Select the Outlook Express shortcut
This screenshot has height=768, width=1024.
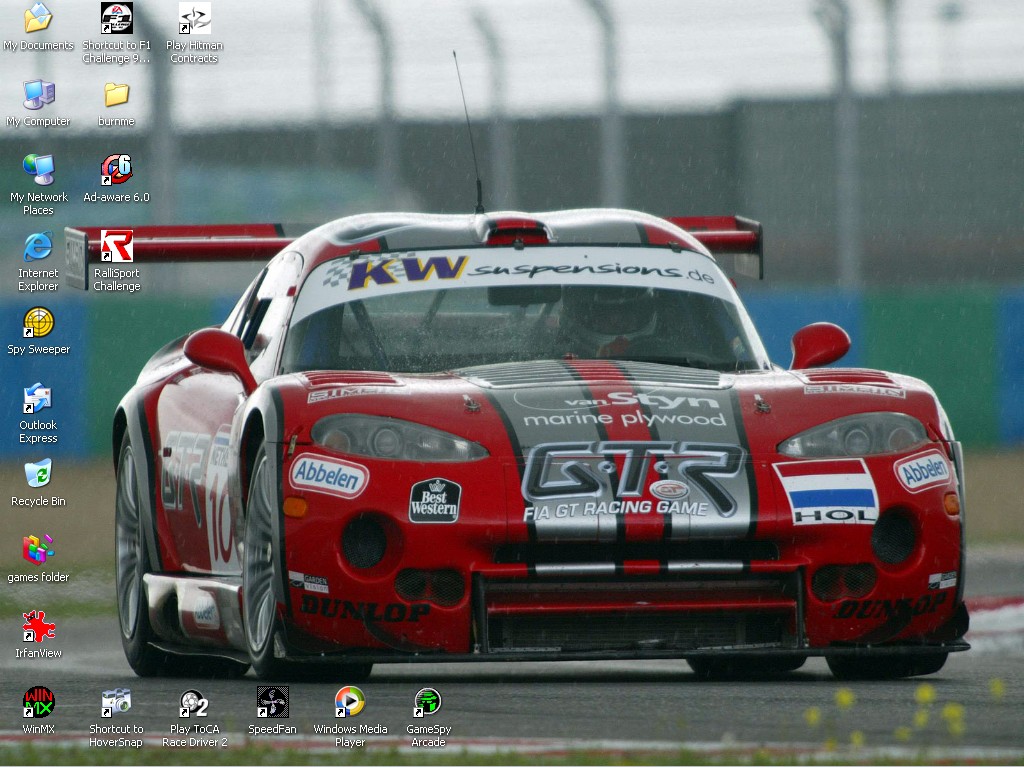click(38, 398)
